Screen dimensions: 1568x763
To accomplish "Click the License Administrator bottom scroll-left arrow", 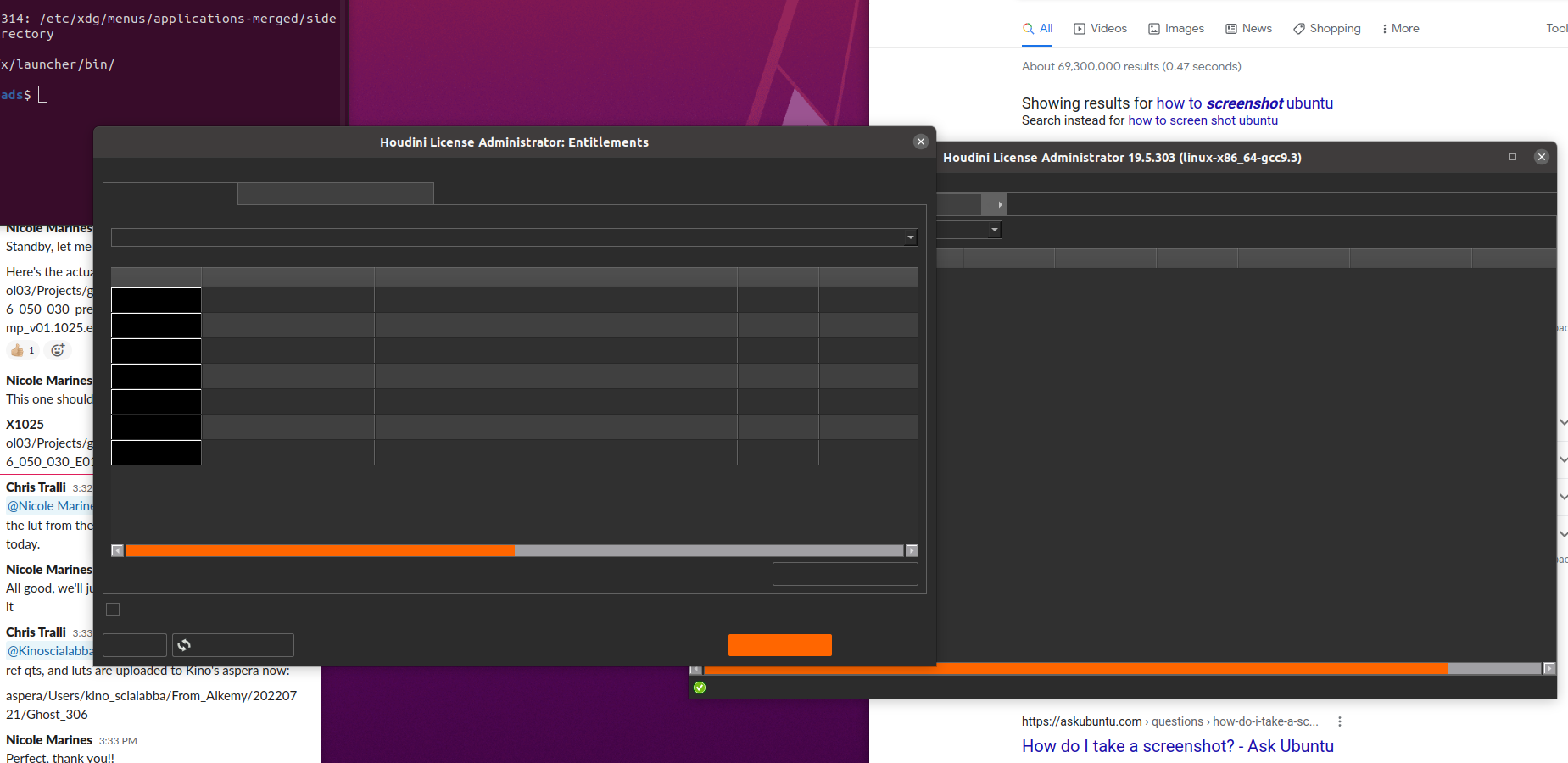I will 695,670.
